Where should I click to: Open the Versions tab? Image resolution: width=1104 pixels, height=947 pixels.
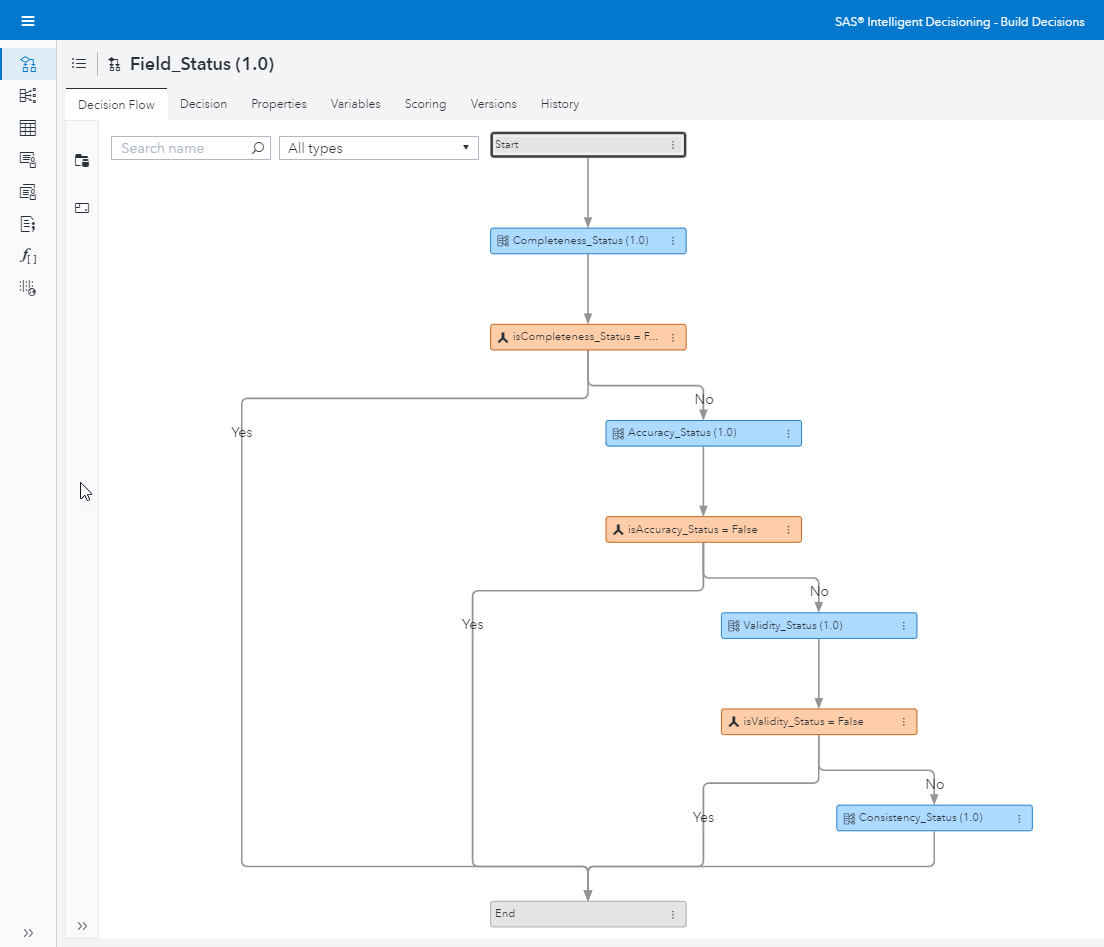coord(493,104)
